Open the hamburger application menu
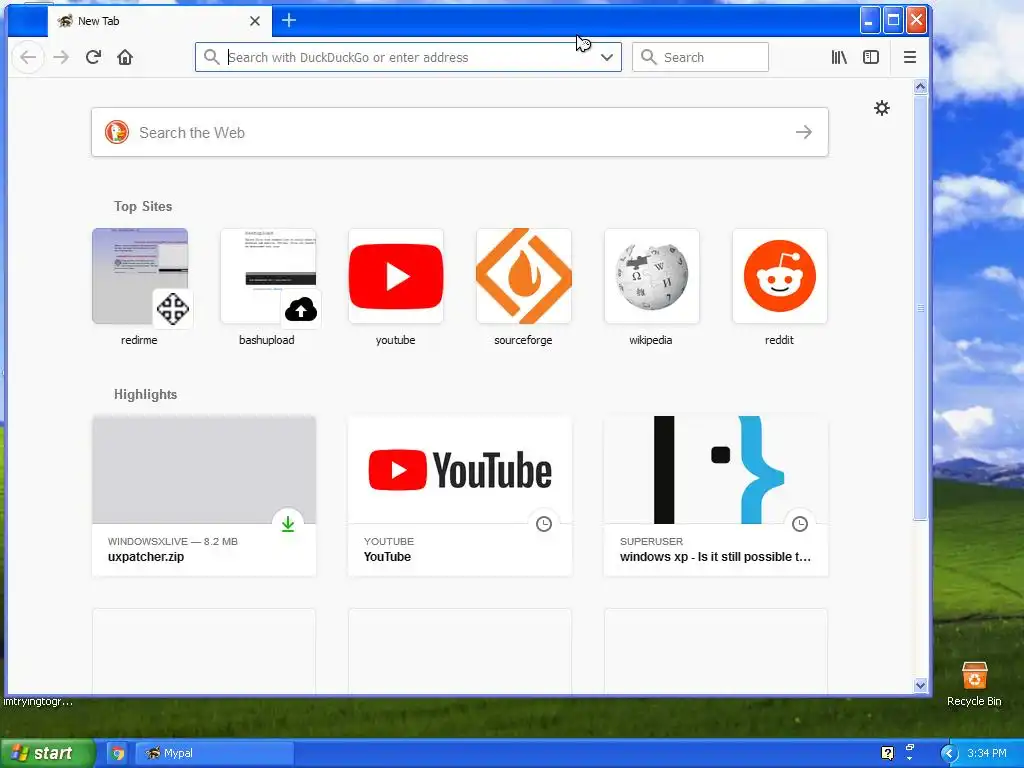 pyautogui.click(x=910, y=57)
